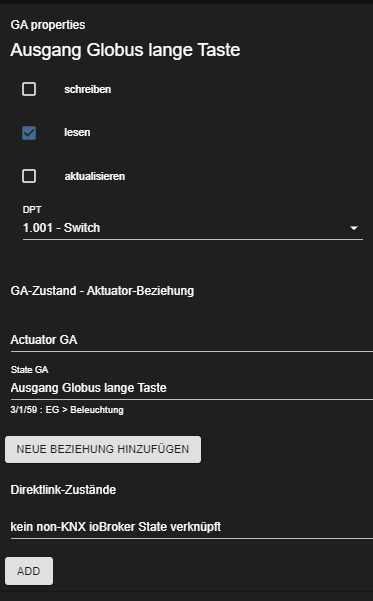This screenshot has height=601, width=373.
Task: Select the '1.001 - Switch' DPT value
Action: [x=61, y=228]
